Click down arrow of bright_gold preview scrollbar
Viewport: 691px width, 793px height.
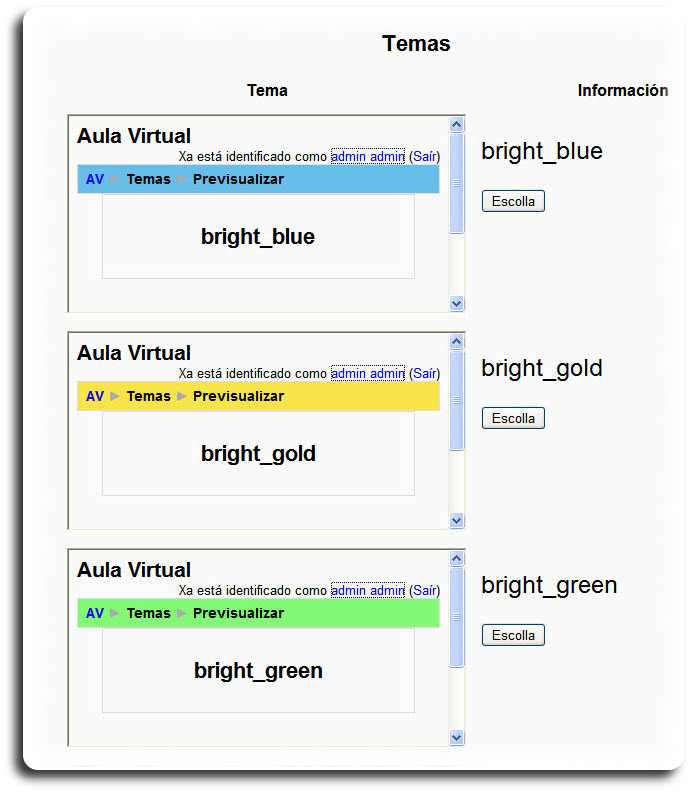pyautogui.click(x=457, y=520)
